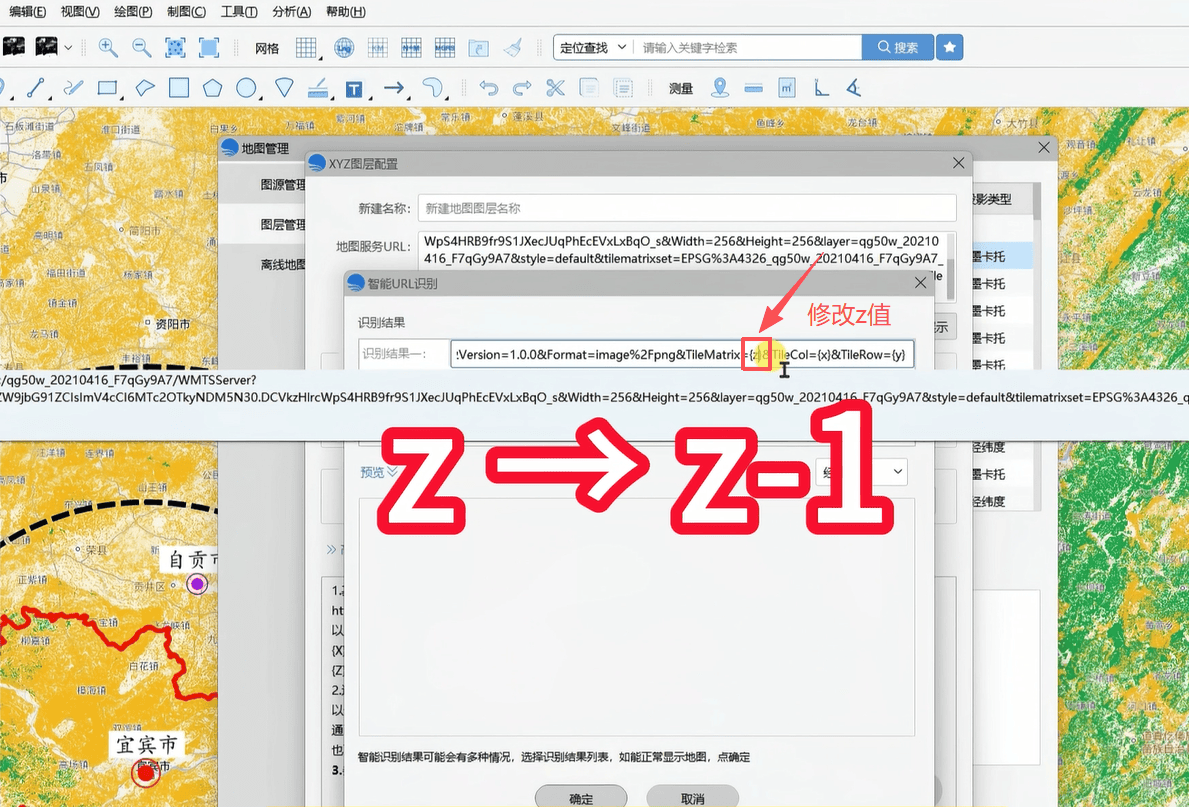Open the 制图(C) menu

point(186,11)
